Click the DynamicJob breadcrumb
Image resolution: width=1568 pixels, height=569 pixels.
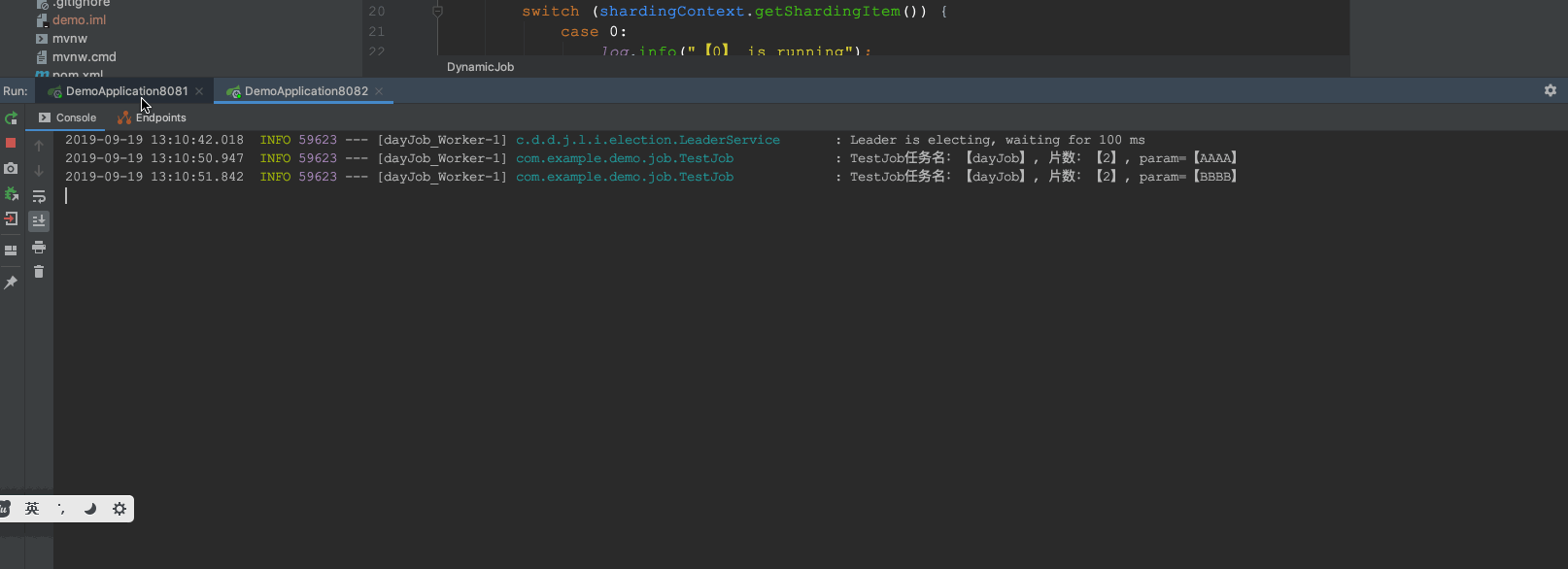pos(480,67)
